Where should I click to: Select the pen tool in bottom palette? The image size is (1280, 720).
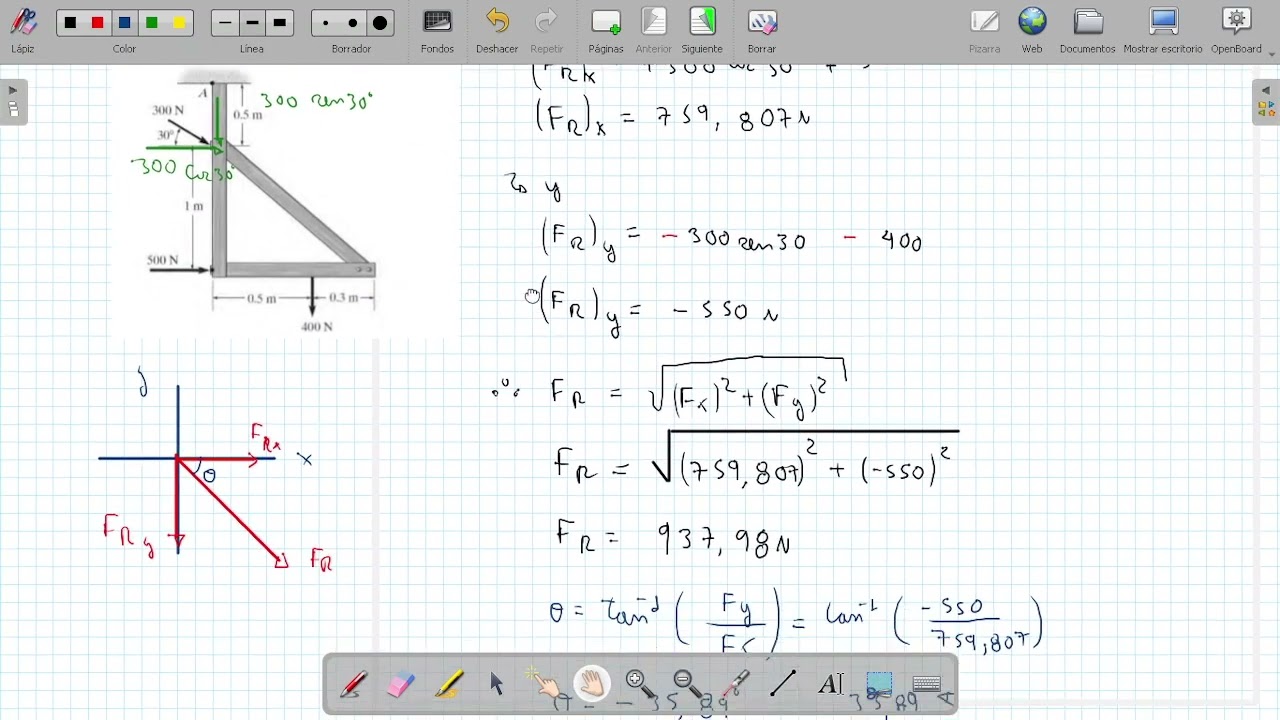(353, 684)
